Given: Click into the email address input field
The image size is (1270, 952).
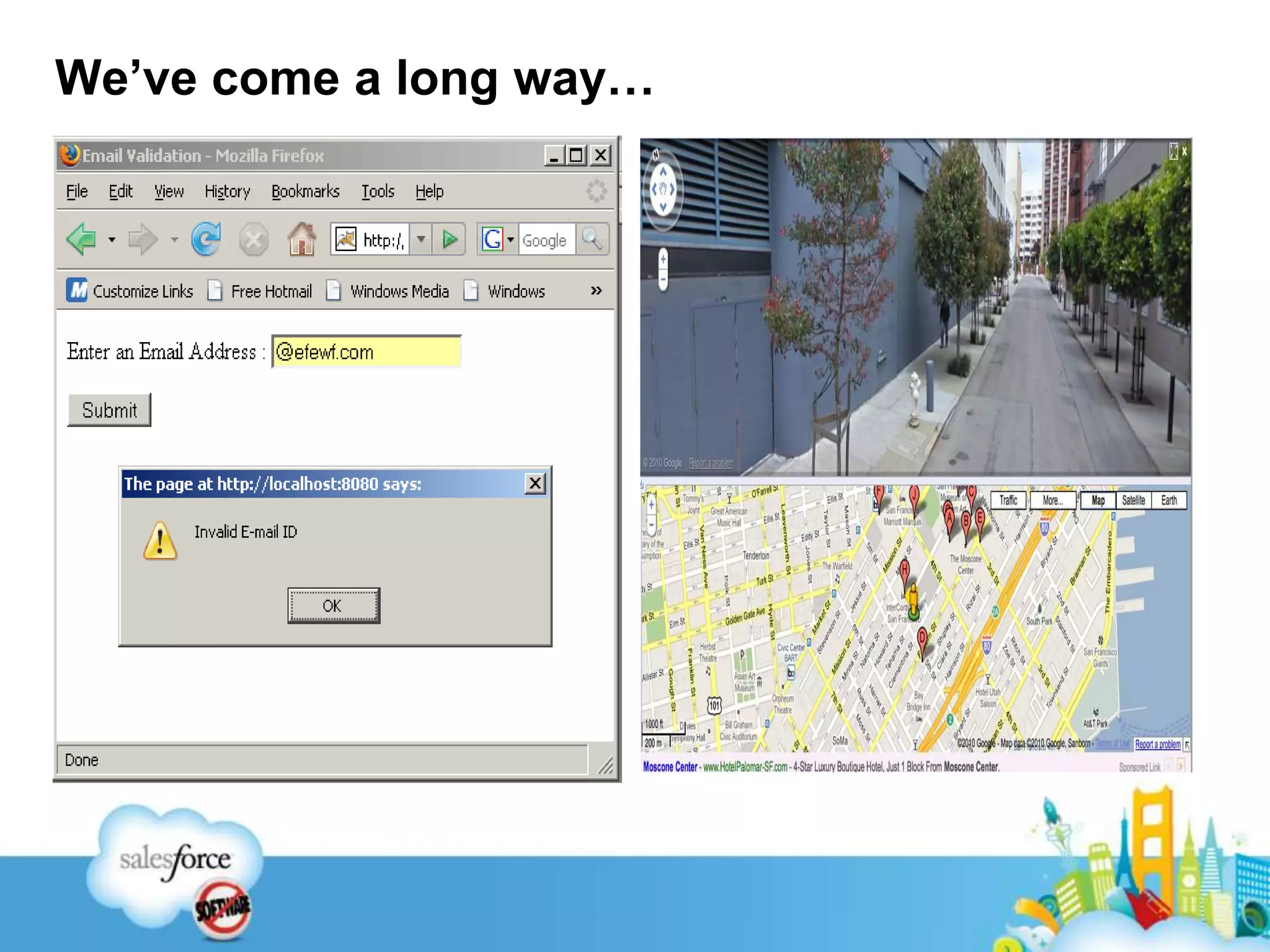Looking at the screenshot, I should (x=366, y=352).
